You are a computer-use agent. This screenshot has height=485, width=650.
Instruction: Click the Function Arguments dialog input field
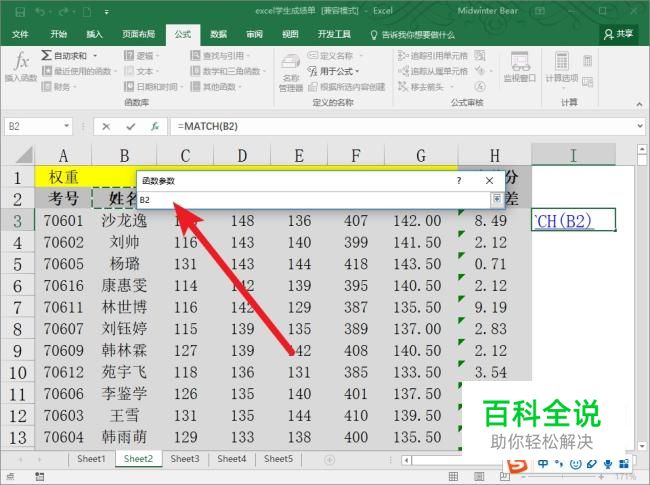314,200
